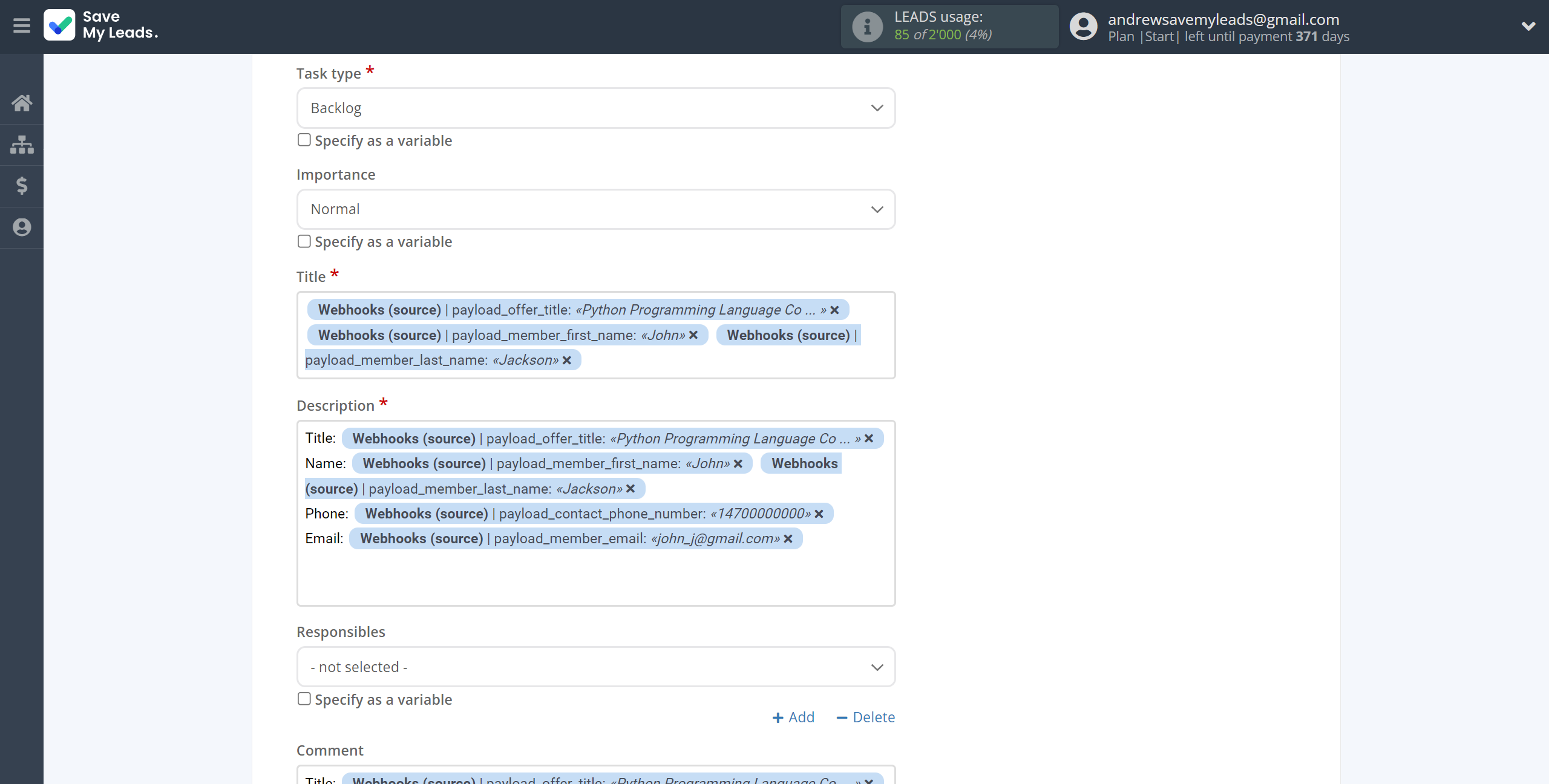Remove first_name tag in Description field
Image resolution: width=1549 pixels, height=784 pixels.
pos(738,464)
